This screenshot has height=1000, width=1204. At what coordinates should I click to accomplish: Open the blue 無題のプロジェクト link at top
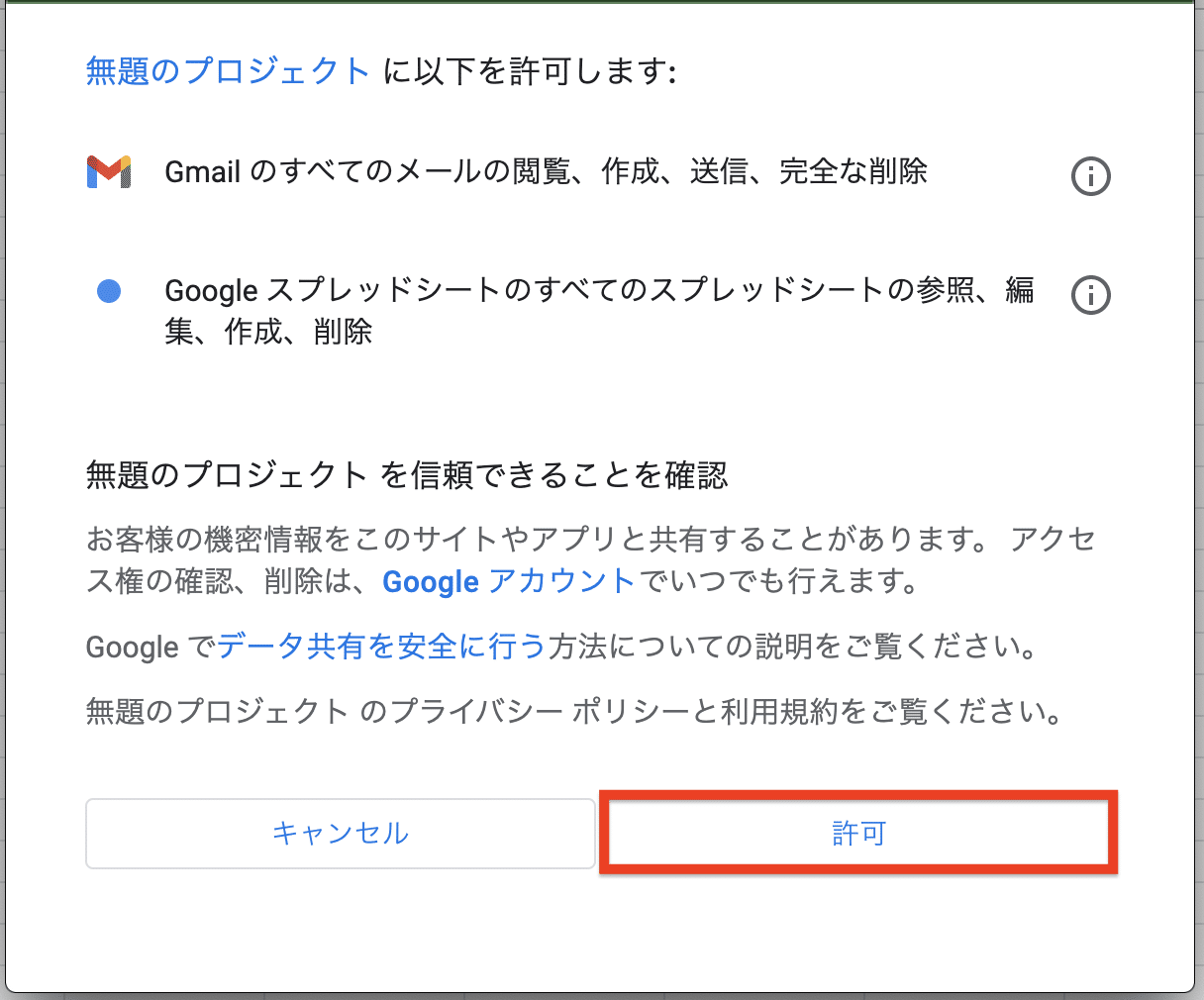click(x=228, y=71)
